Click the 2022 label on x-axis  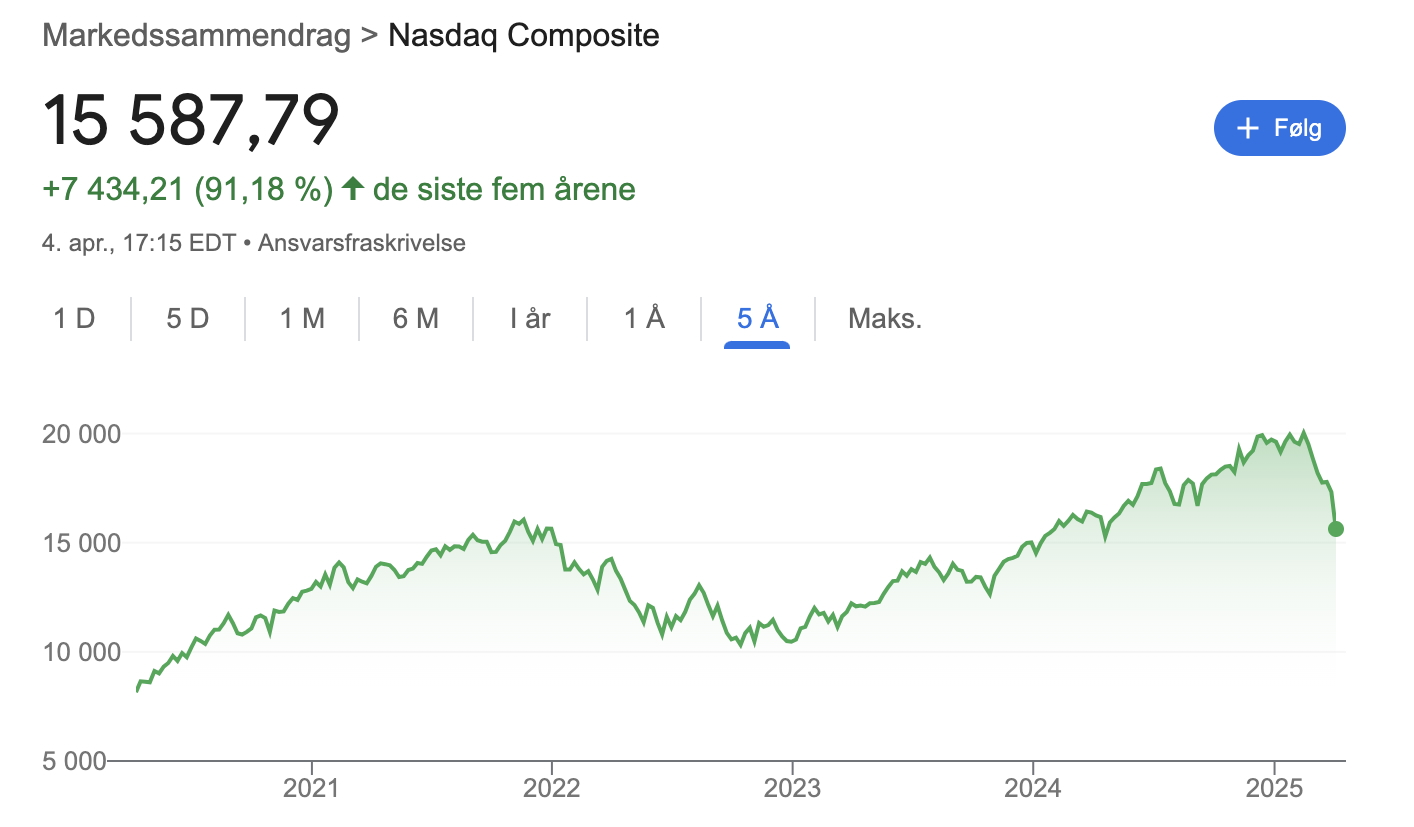point(552,788)
